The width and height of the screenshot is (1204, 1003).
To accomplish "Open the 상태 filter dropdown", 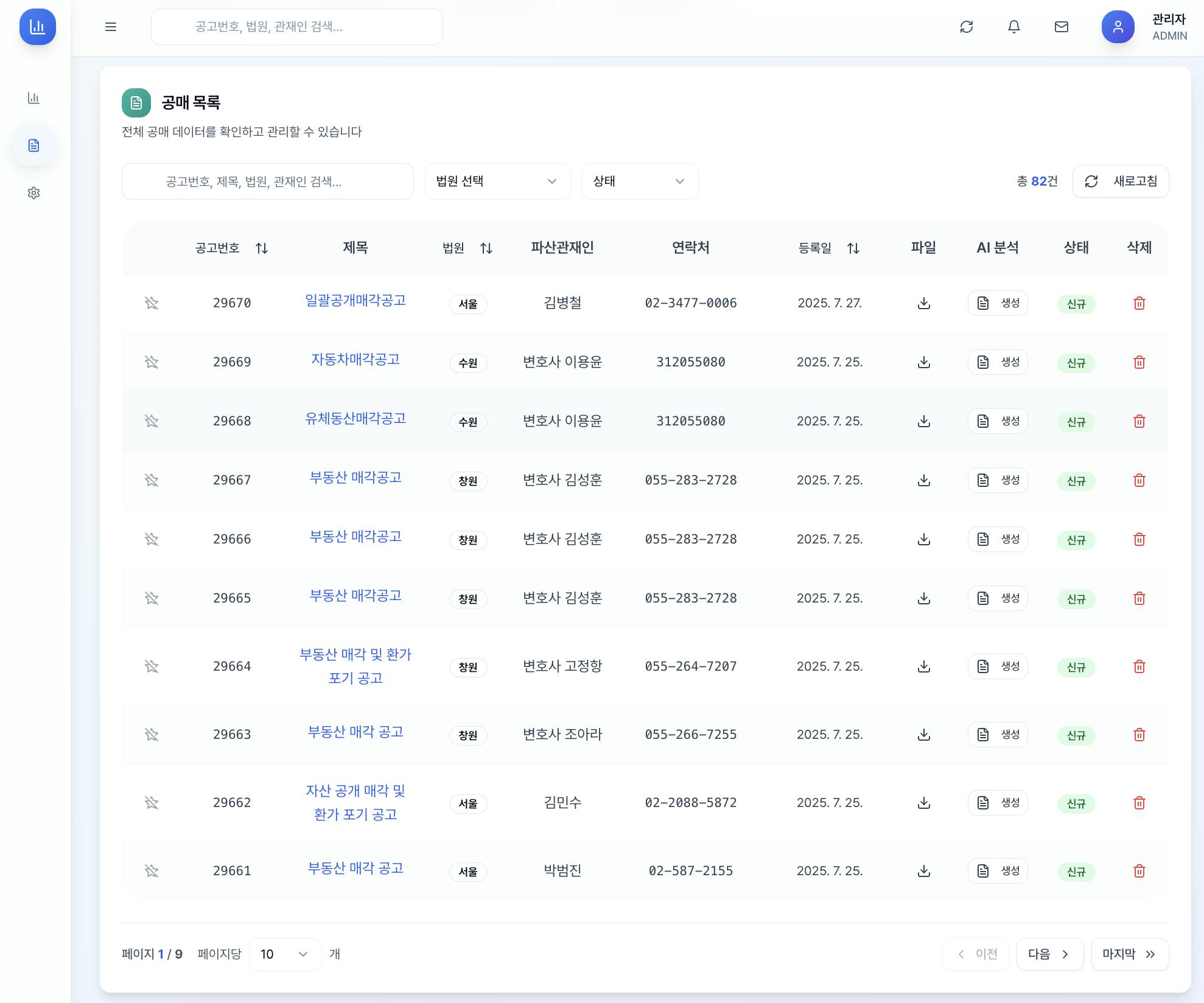I will [639, 181].
